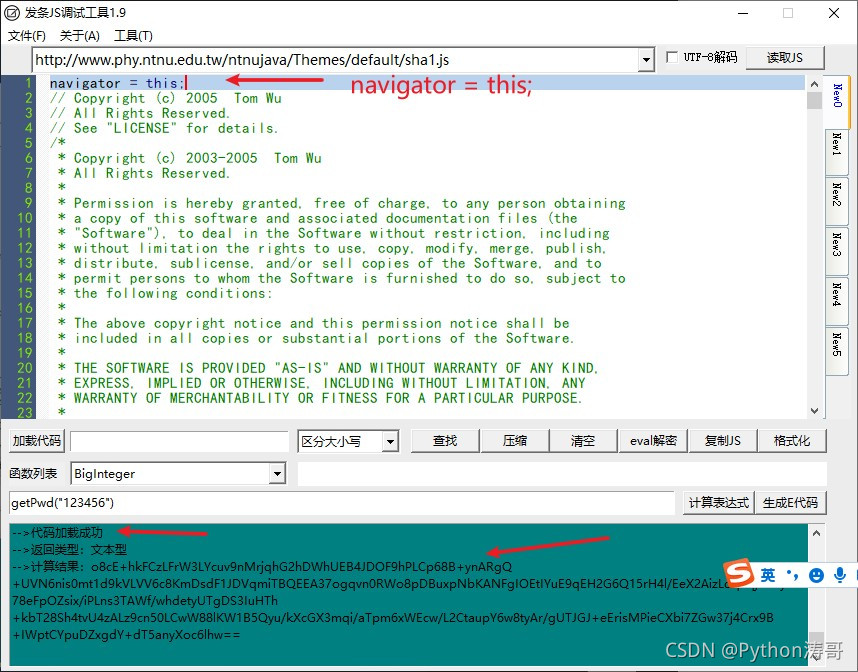Screen dimensions: 858x672
Task: Click the 生成E代码 button
Action: (791, 502)
